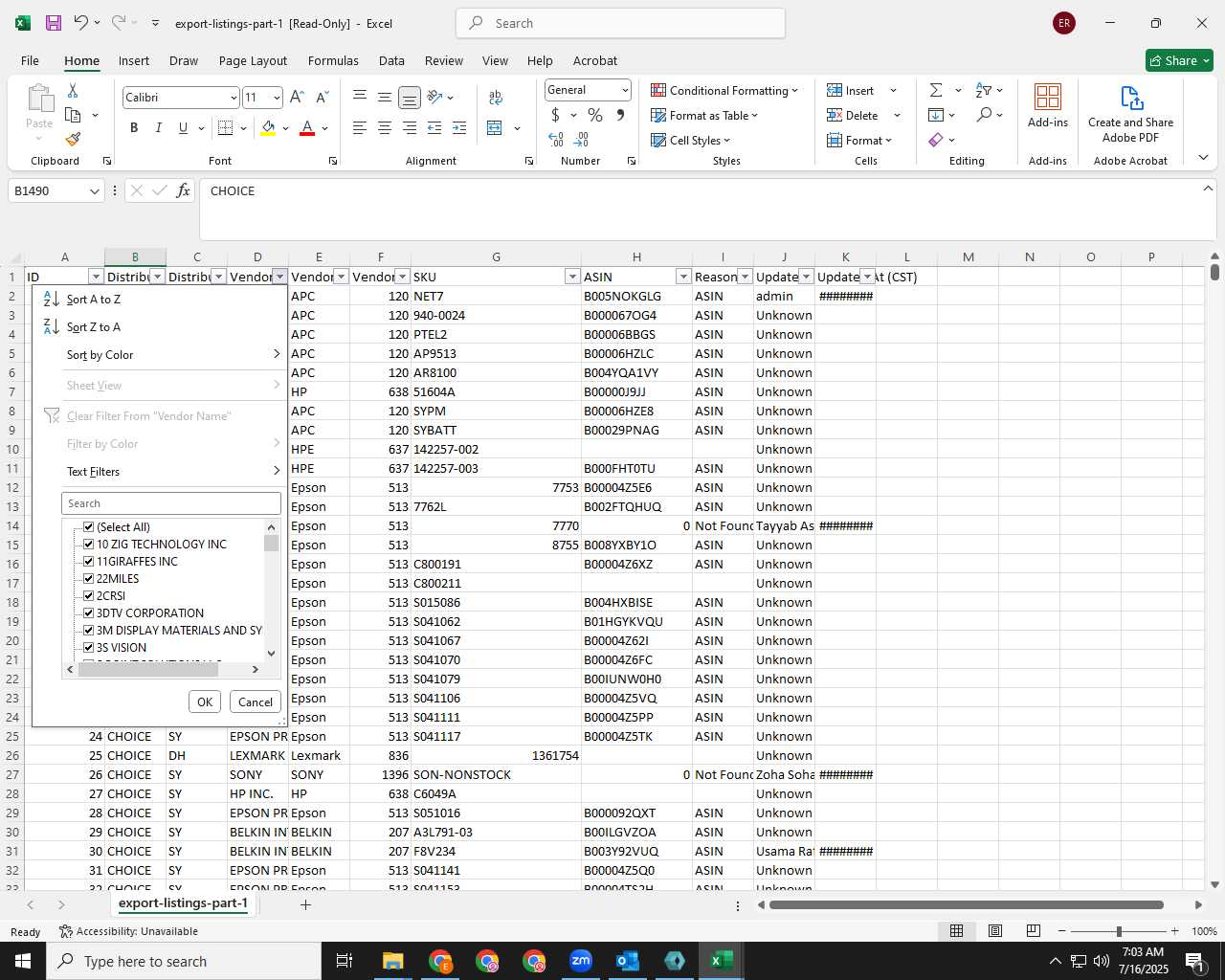Uncheck 3M DISPLAY MATERIALS filter checkbox
This screenshot has width=1225, height=980.
(x=88, y=631)
